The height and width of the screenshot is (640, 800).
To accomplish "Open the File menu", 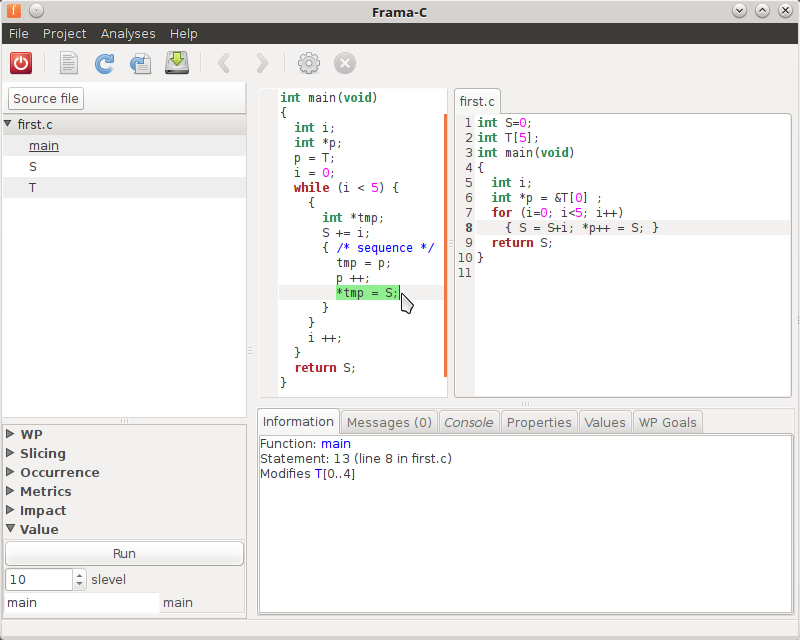I will [x=19, y=34].
